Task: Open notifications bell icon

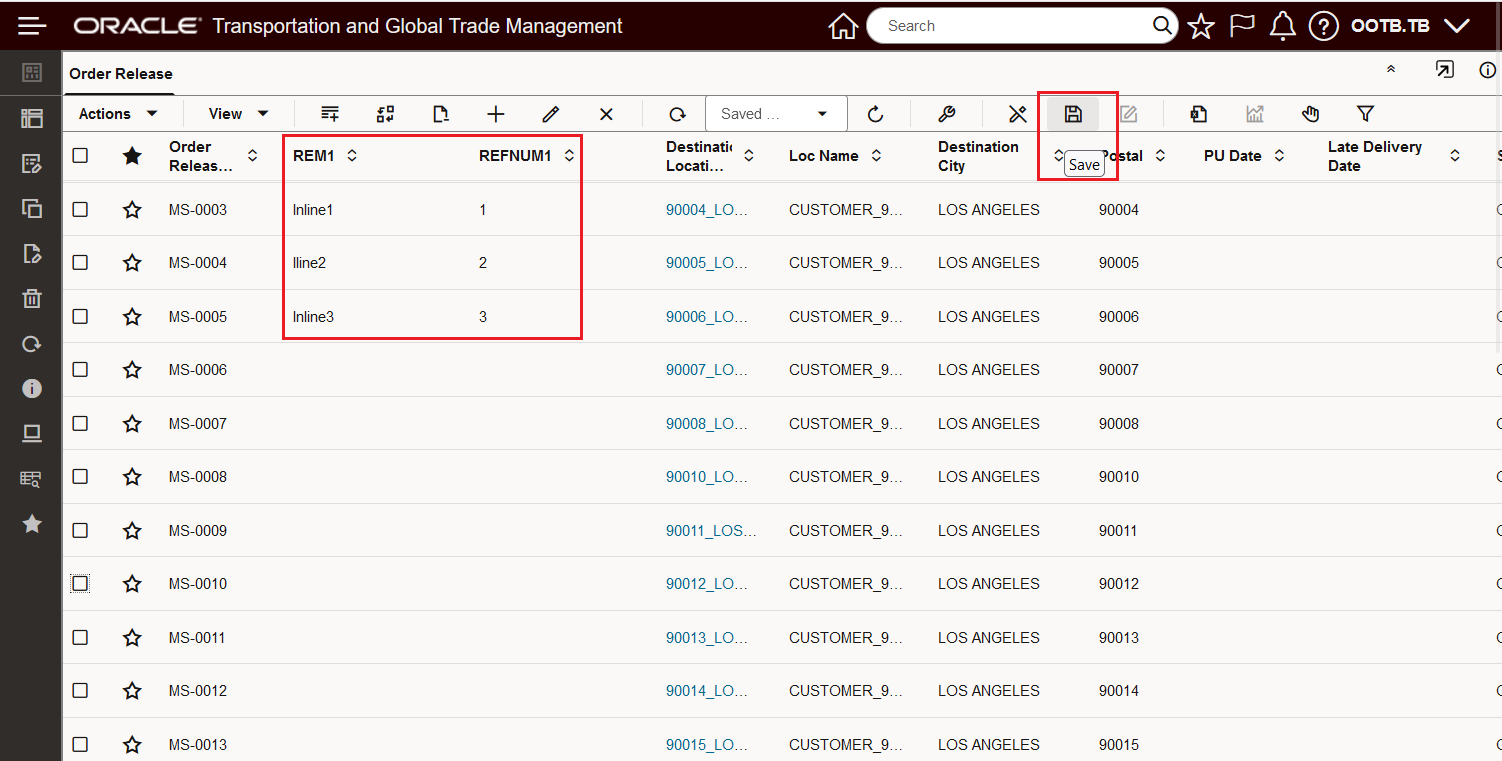Action: 1282,27
